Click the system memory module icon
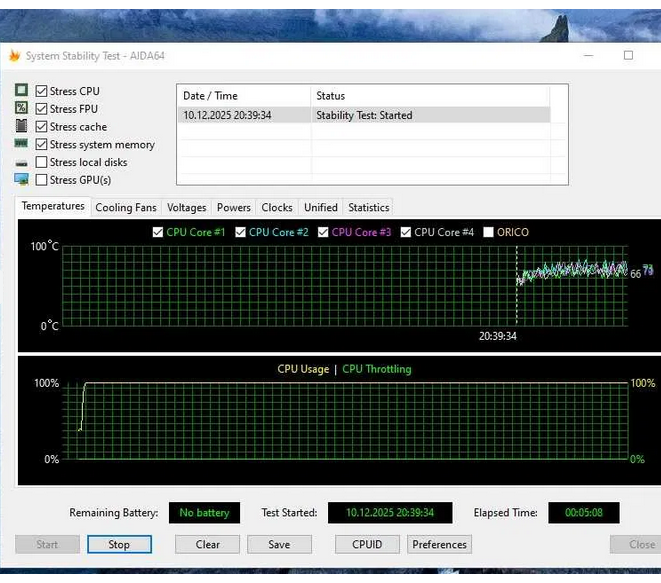The height and width of the screenshot is (583, 661). tap(21, 145)
